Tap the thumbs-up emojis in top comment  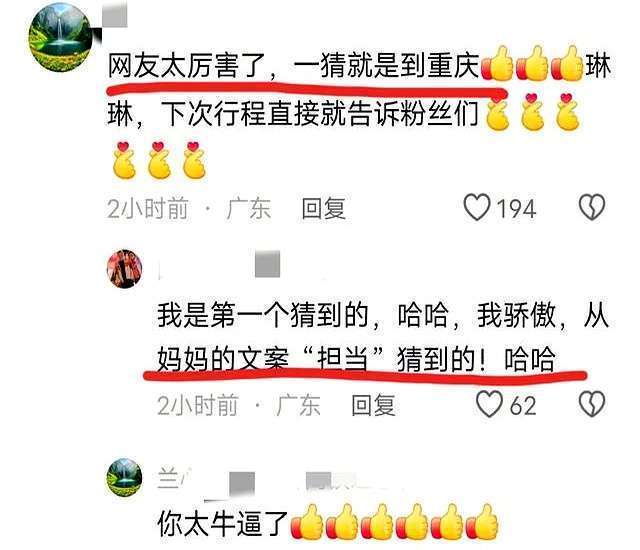click(532, 64)
